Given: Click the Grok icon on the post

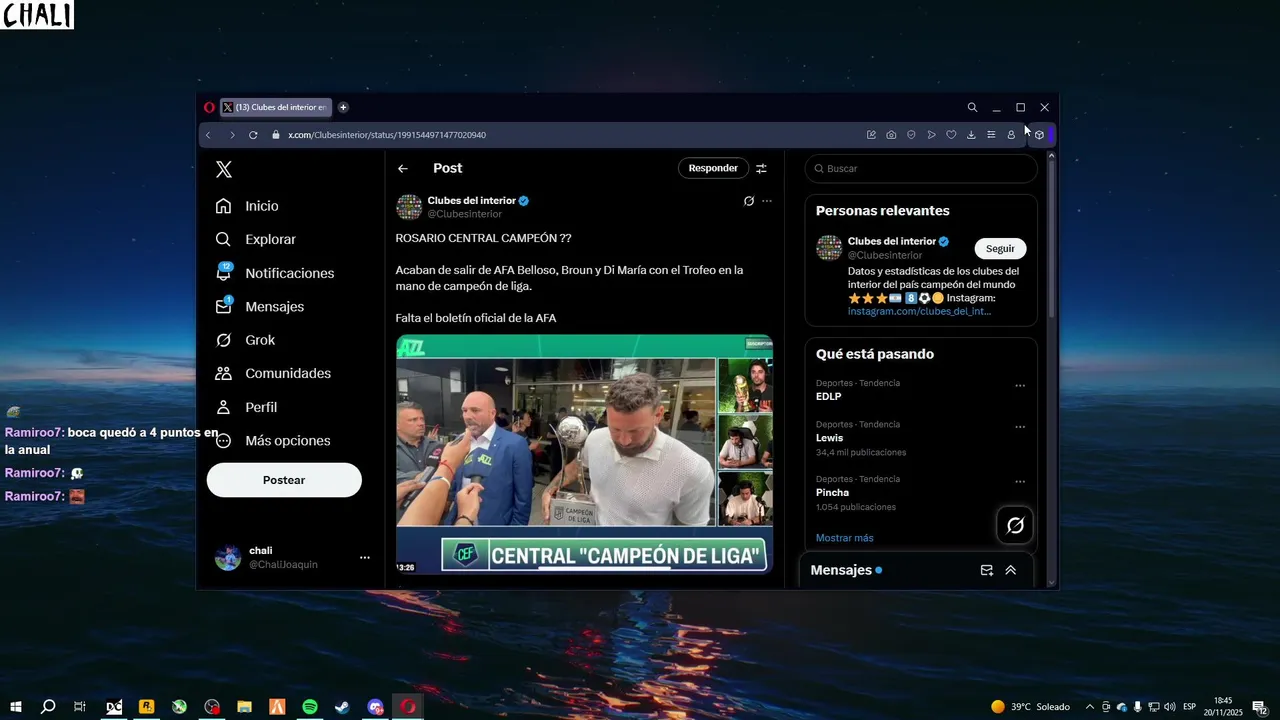Looking at the screenshot, I should 748,201.
